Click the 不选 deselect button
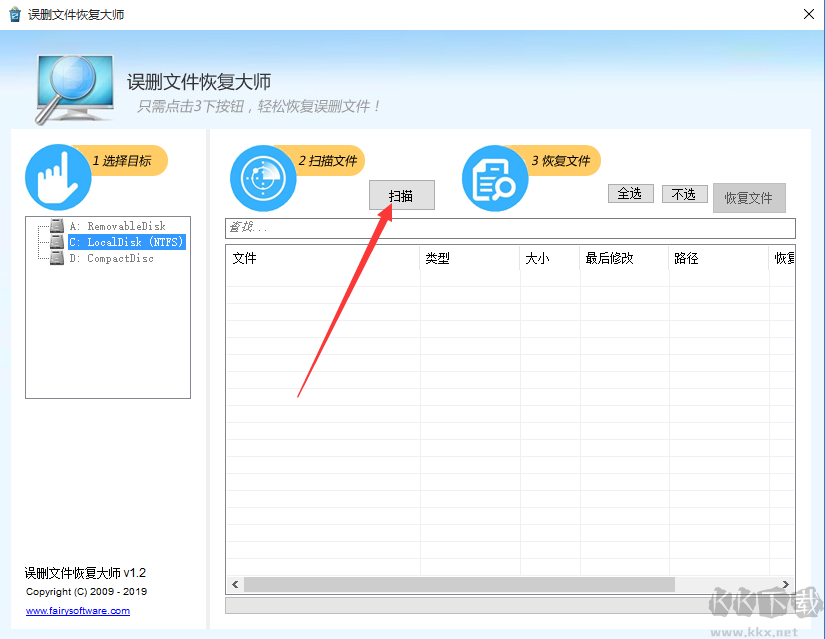The width and height of the screenshot is (825, 639). pos(684,193)
